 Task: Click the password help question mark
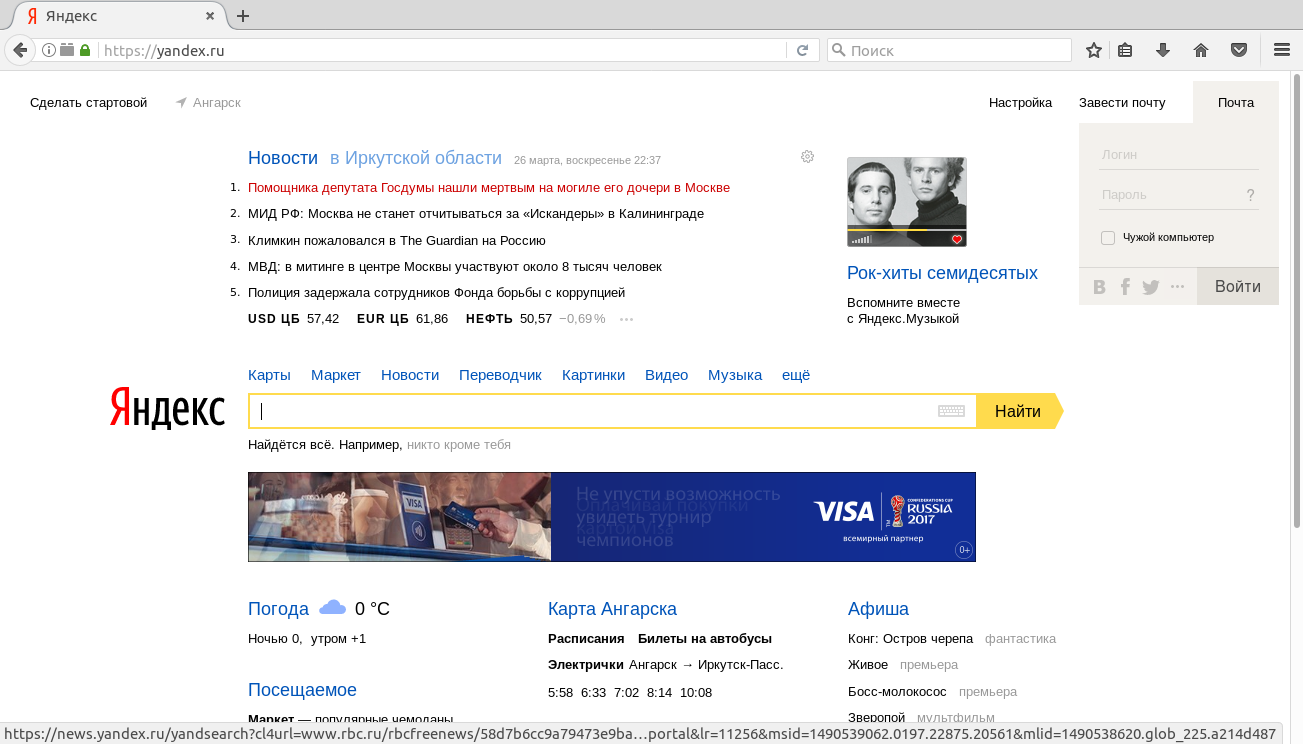(1250, 195)
